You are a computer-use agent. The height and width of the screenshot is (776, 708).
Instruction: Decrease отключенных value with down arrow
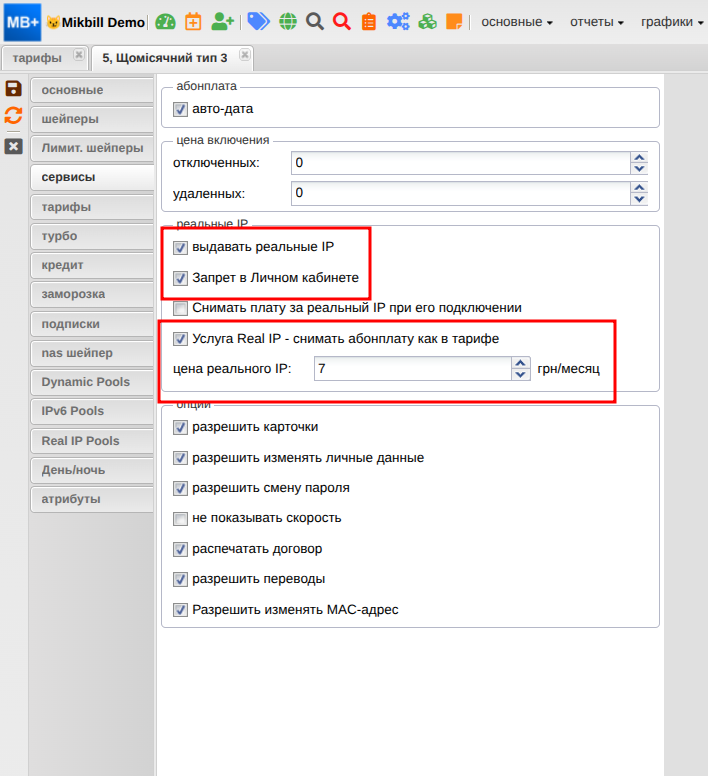point(639,169)
